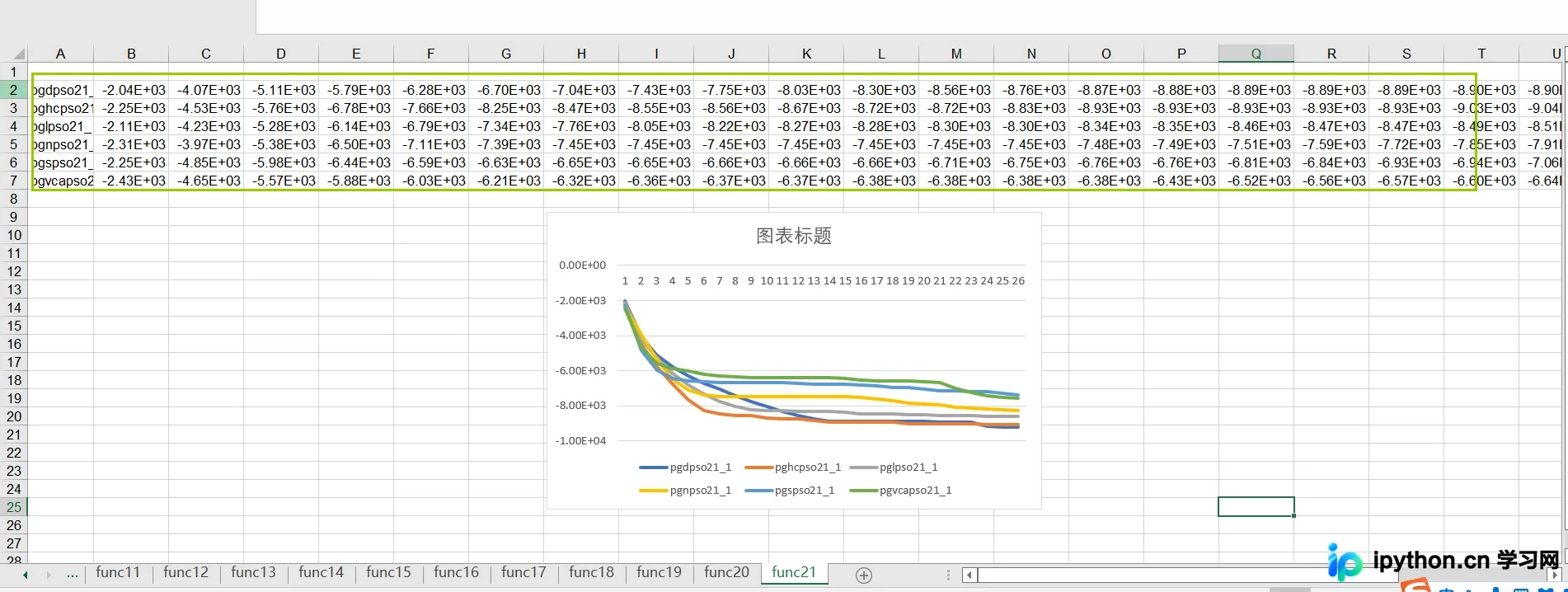Screen dimensions: 1568x592
Task: Select row 15 header
Action: pyautogui.click(x=13, y=326)
